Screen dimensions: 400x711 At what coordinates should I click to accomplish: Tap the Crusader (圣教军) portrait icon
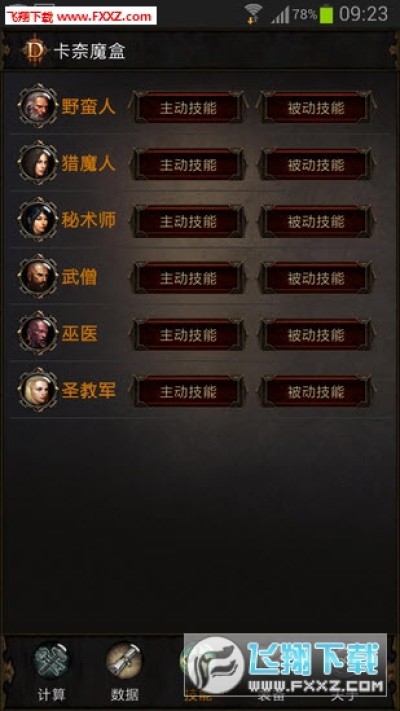point(38,390)
